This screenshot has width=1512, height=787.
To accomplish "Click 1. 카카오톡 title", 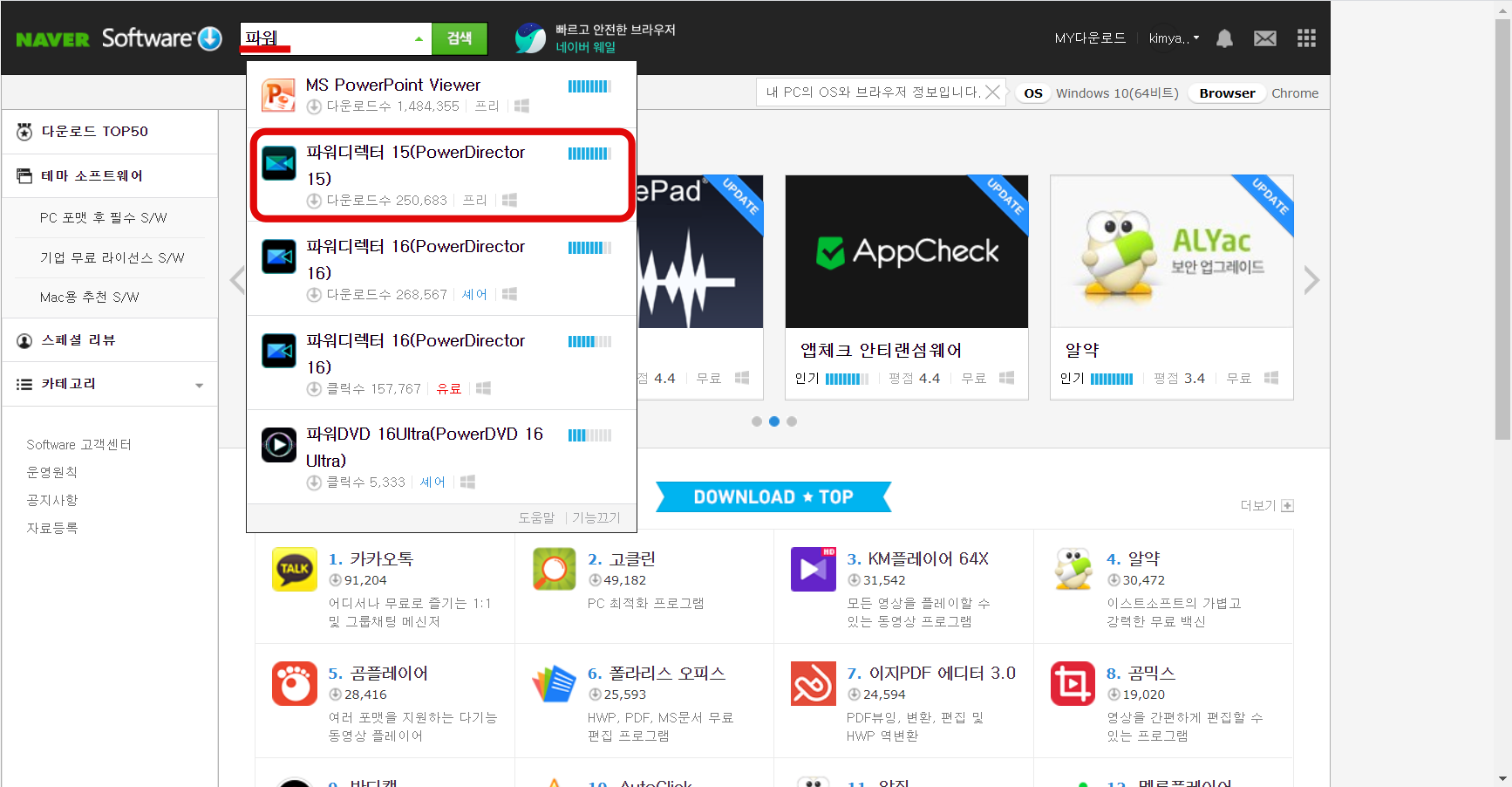I will [x=371, y=558].
